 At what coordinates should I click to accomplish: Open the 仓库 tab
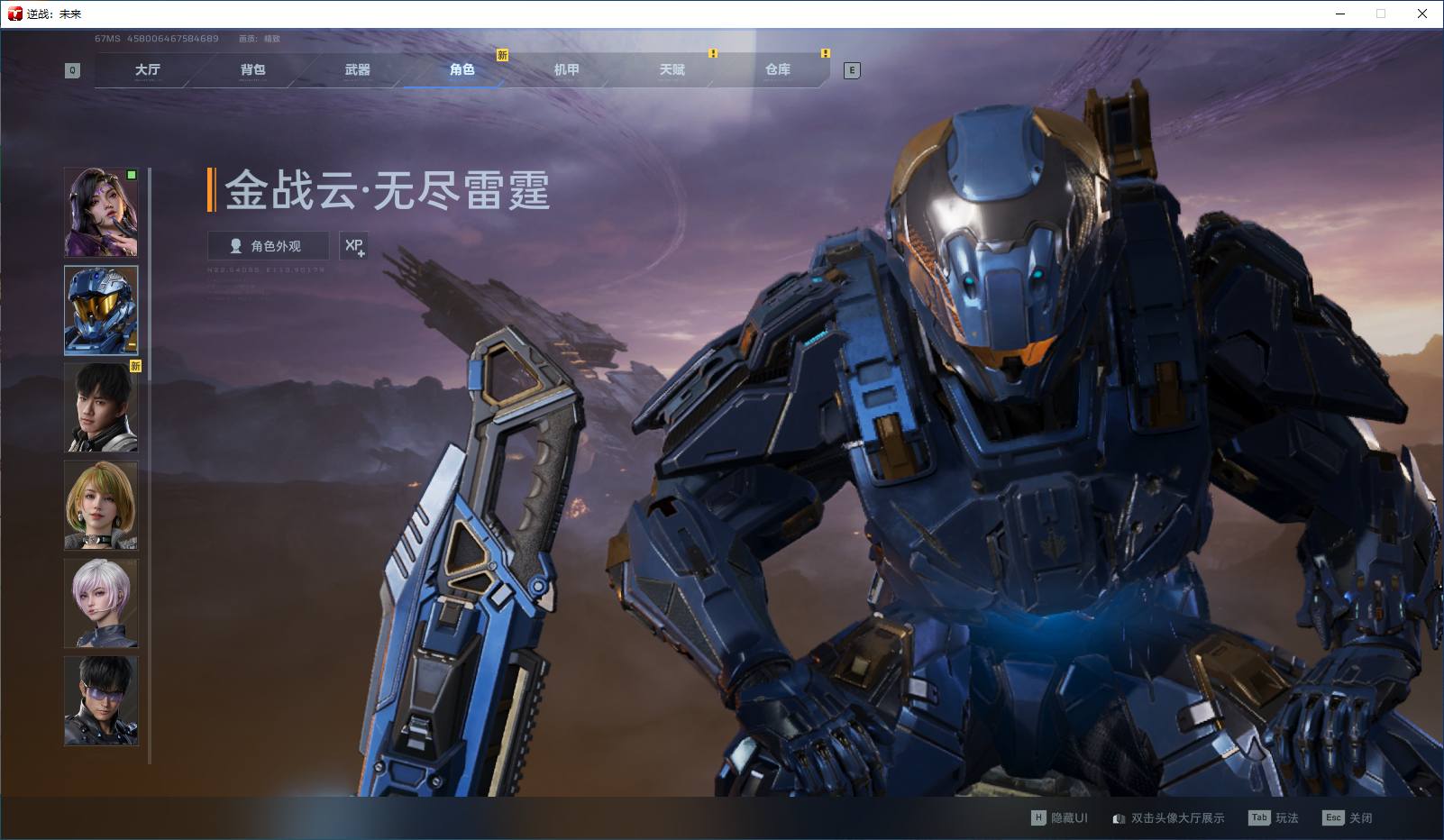pos(777,69)
